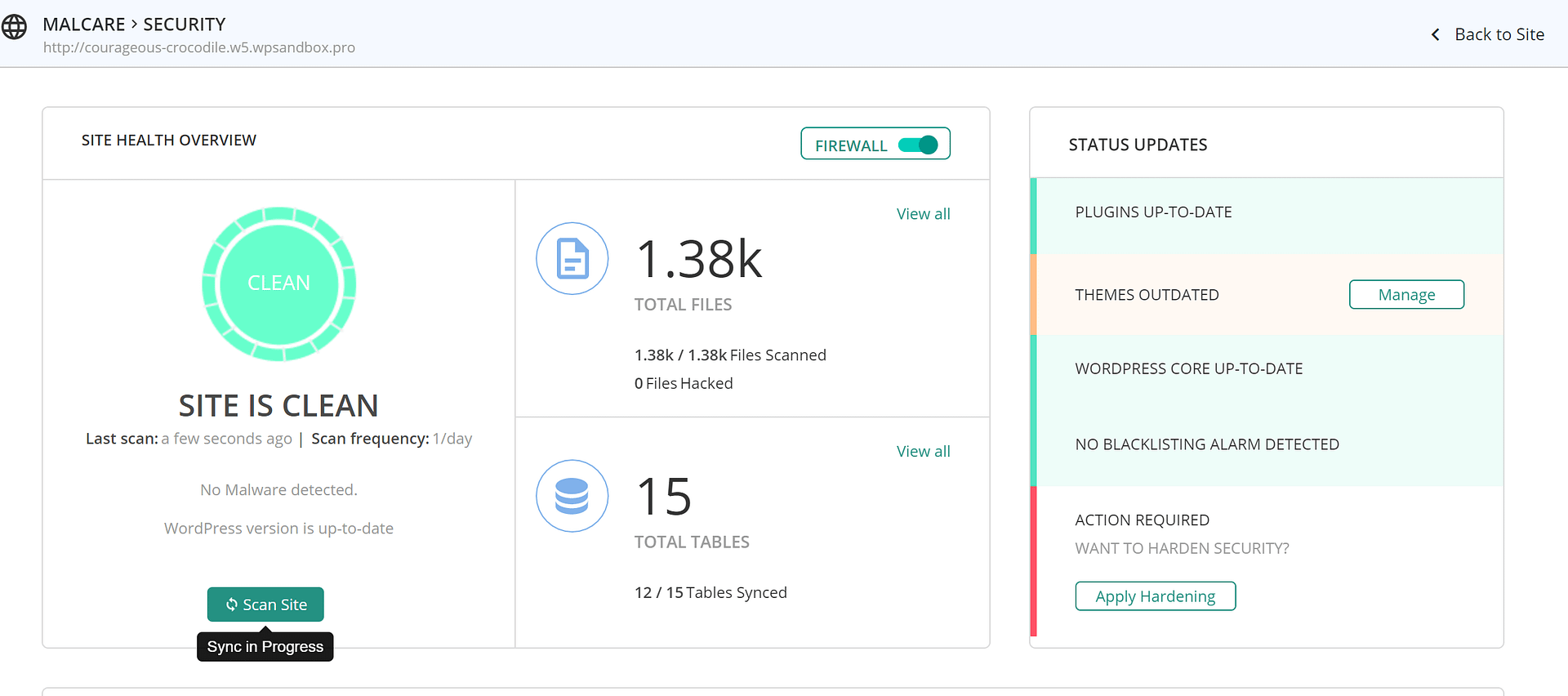Click 'WordPress version is up-to-date' text
The image size is (1568, 696).
tap(278, 529)
